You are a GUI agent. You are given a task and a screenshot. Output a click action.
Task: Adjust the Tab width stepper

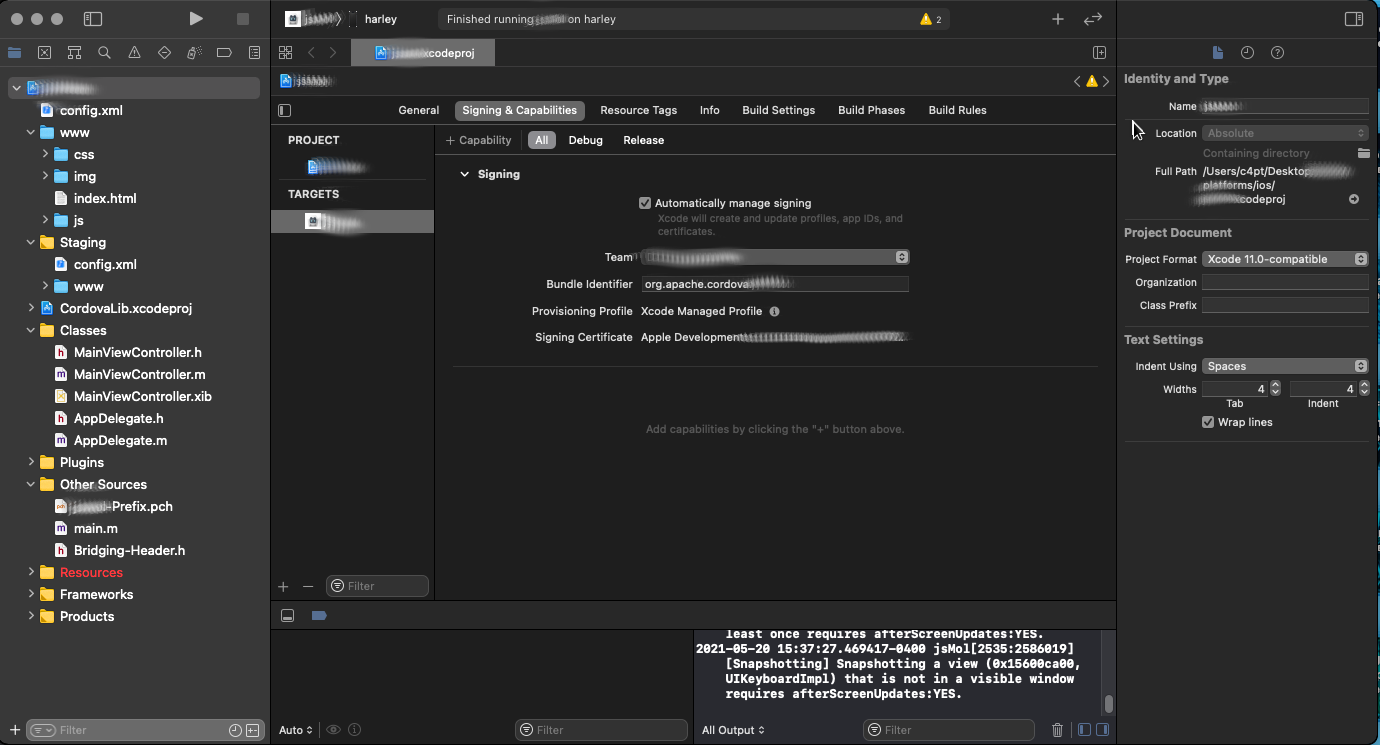point(1275,388)
